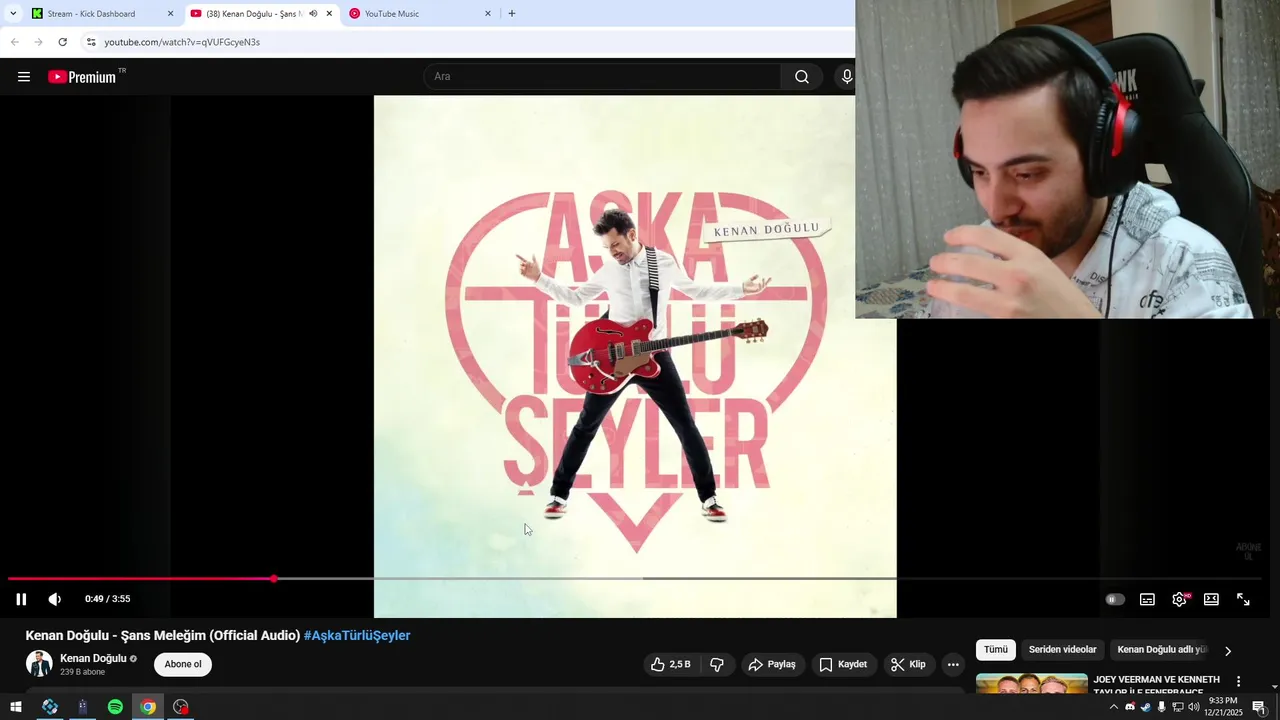Mute the video volume speaker
1280x720 pixels.
(54, 599)
